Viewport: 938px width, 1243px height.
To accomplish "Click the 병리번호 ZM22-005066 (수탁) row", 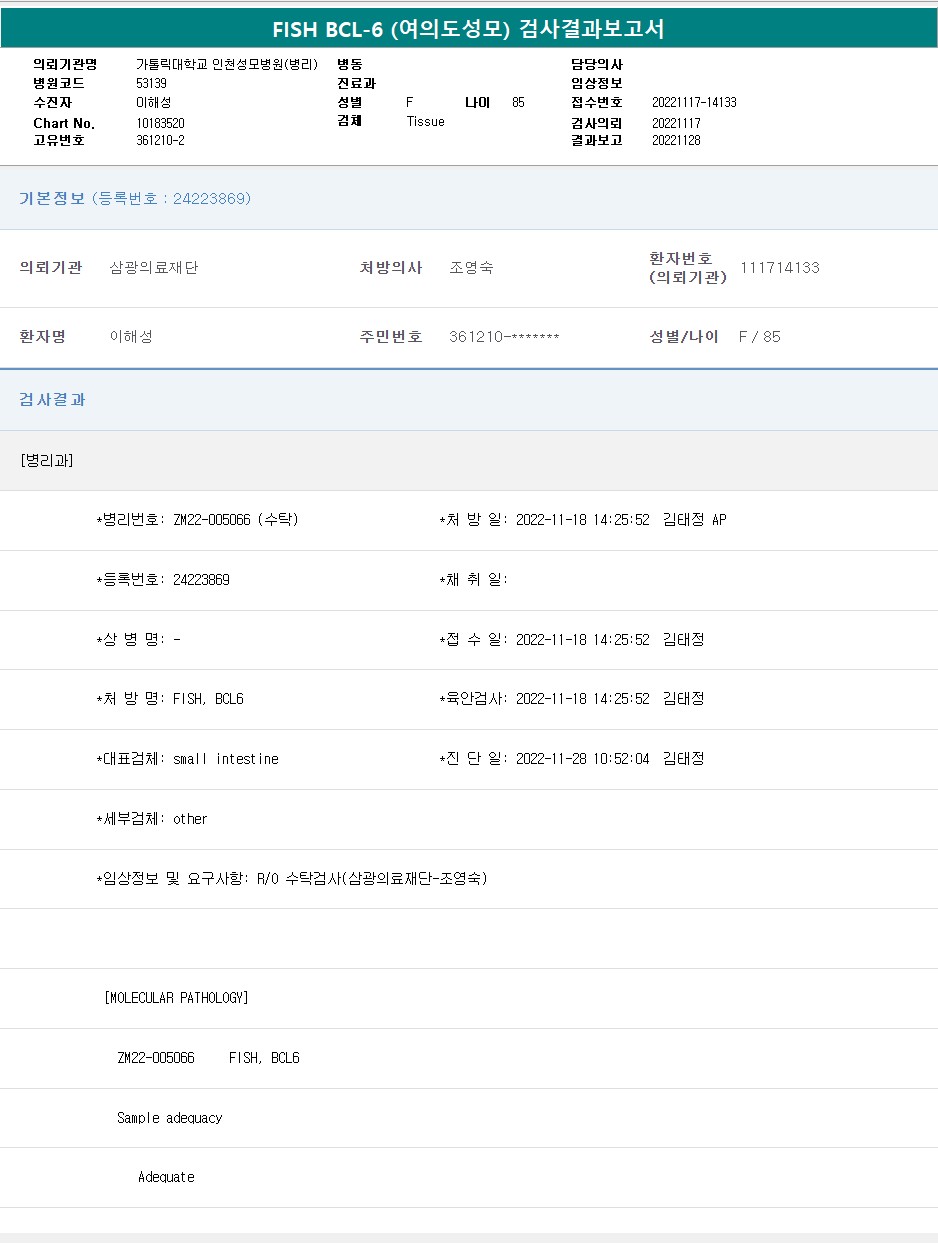I will click(x=197, y=520).
